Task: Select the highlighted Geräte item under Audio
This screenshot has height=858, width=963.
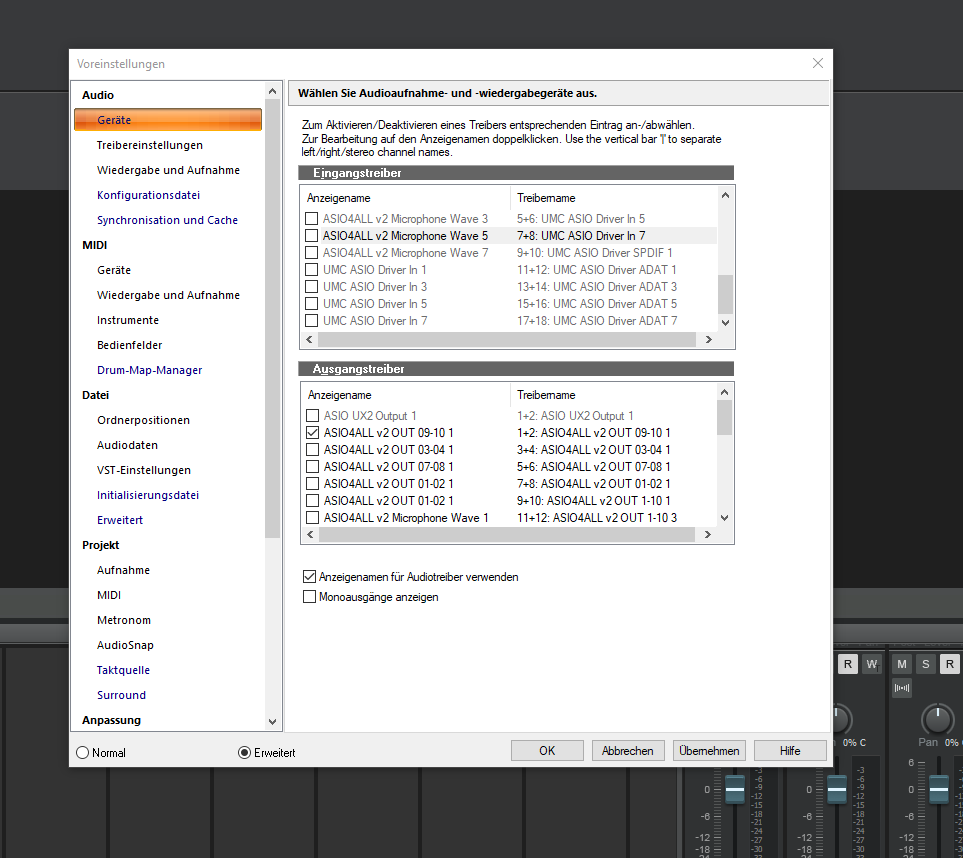Action: click(168, 120)
